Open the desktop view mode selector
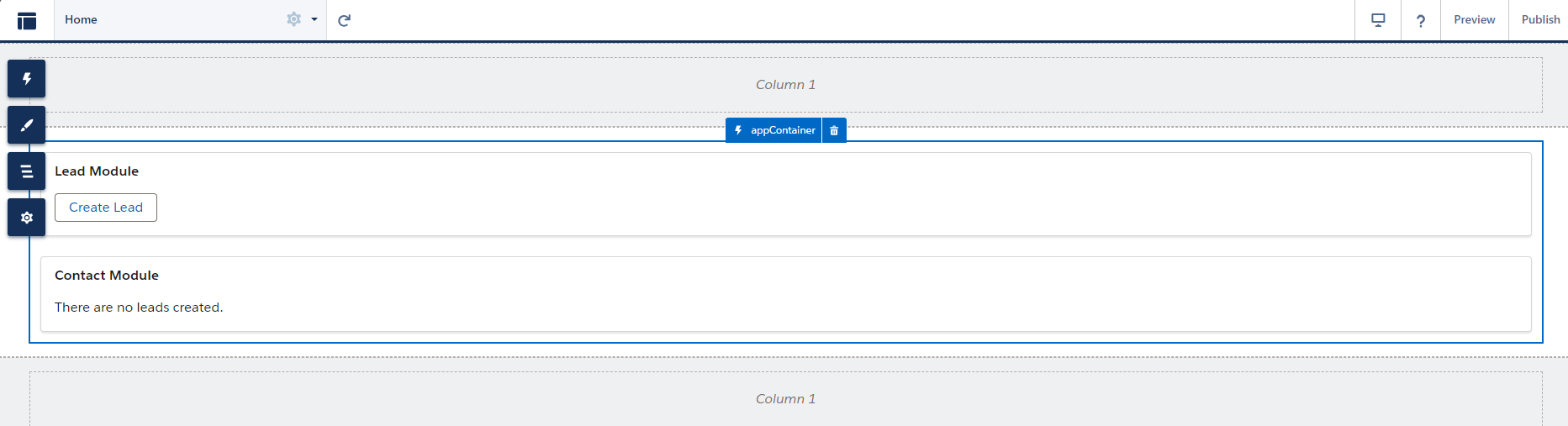The height and width of the screenshot is (426, 1568). click(x=1378, y=20)
